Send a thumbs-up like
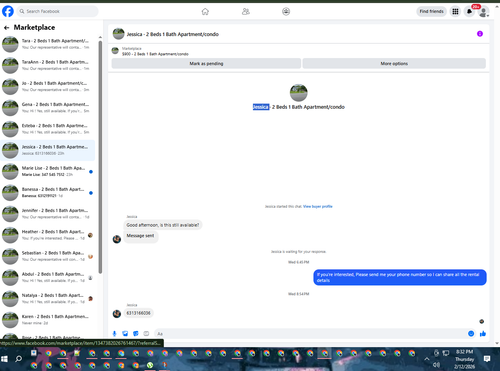500x371 pixels. pyautogui.click(x=483, y=334)
